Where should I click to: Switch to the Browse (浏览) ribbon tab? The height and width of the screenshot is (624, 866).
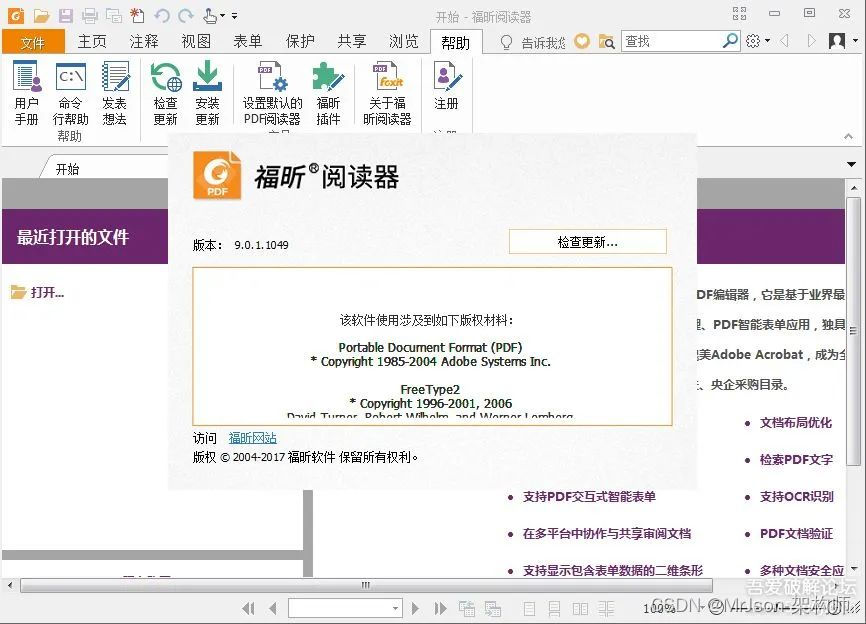pyautogui.click(x=404, y=41)
